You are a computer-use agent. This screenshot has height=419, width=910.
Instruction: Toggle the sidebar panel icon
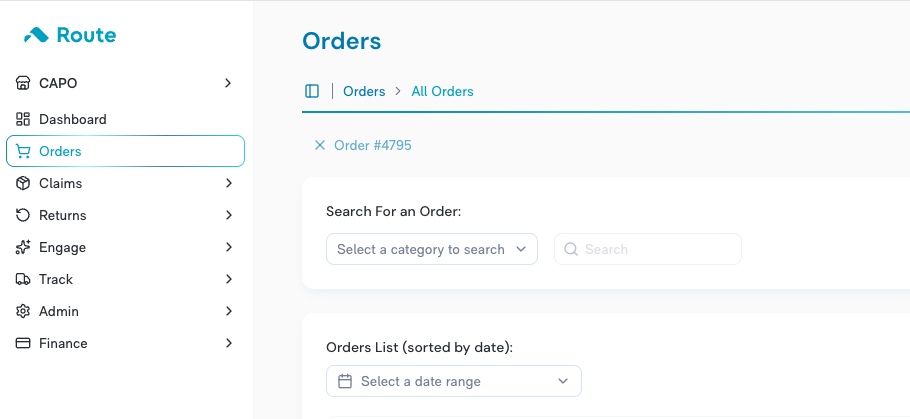[x=312, y=91]
